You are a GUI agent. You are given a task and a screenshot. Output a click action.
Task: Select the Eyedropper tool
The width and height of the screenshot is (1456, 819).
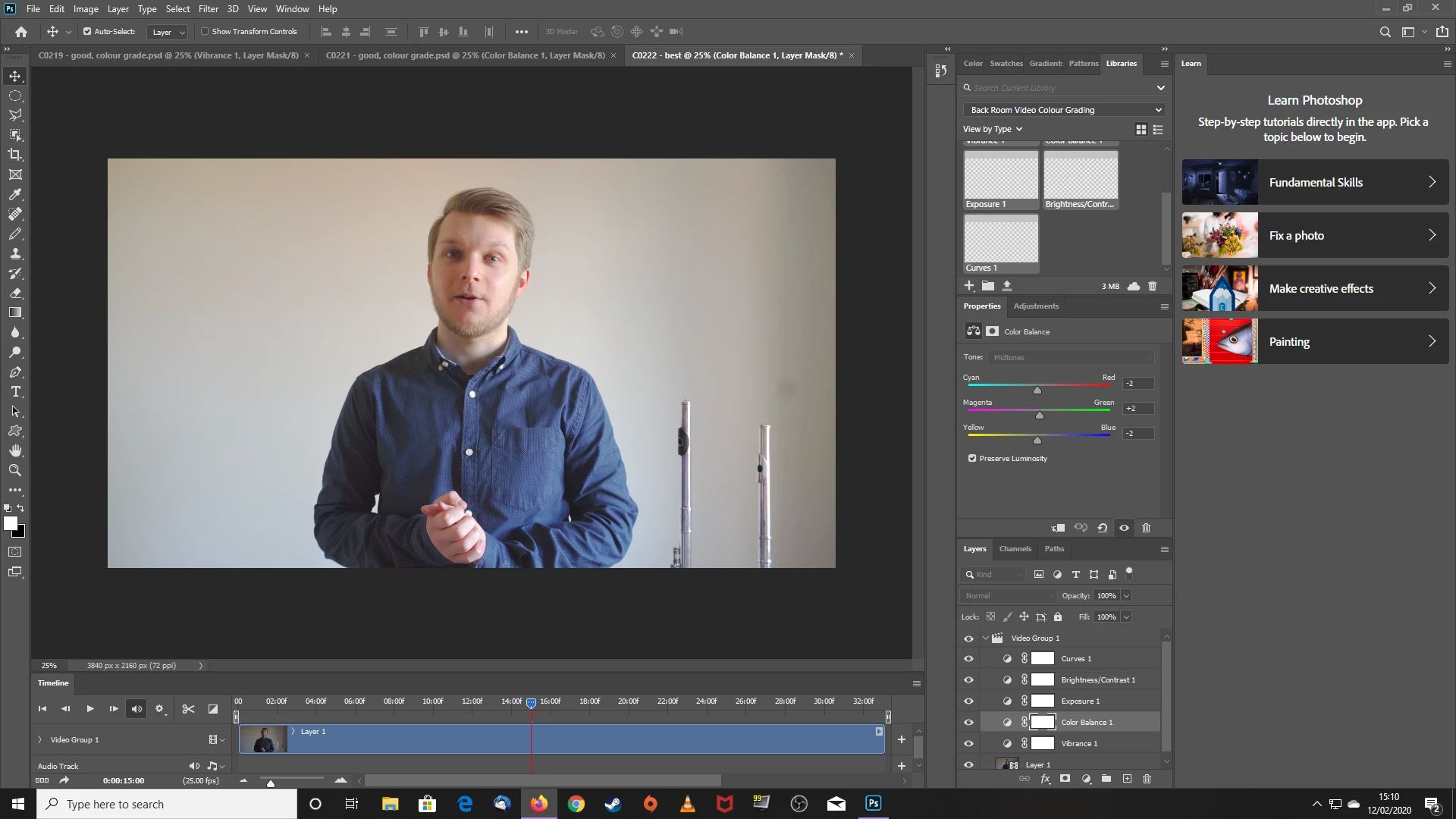[x=15, y=194]
